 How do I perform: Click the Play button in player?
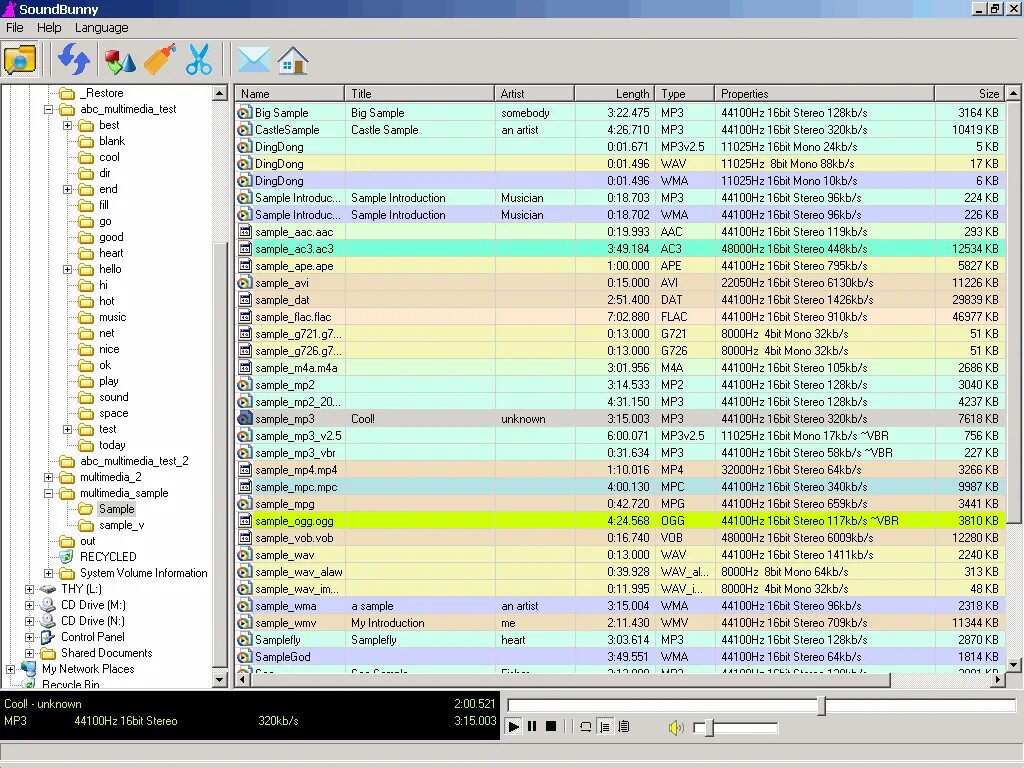tap(513, 726)
